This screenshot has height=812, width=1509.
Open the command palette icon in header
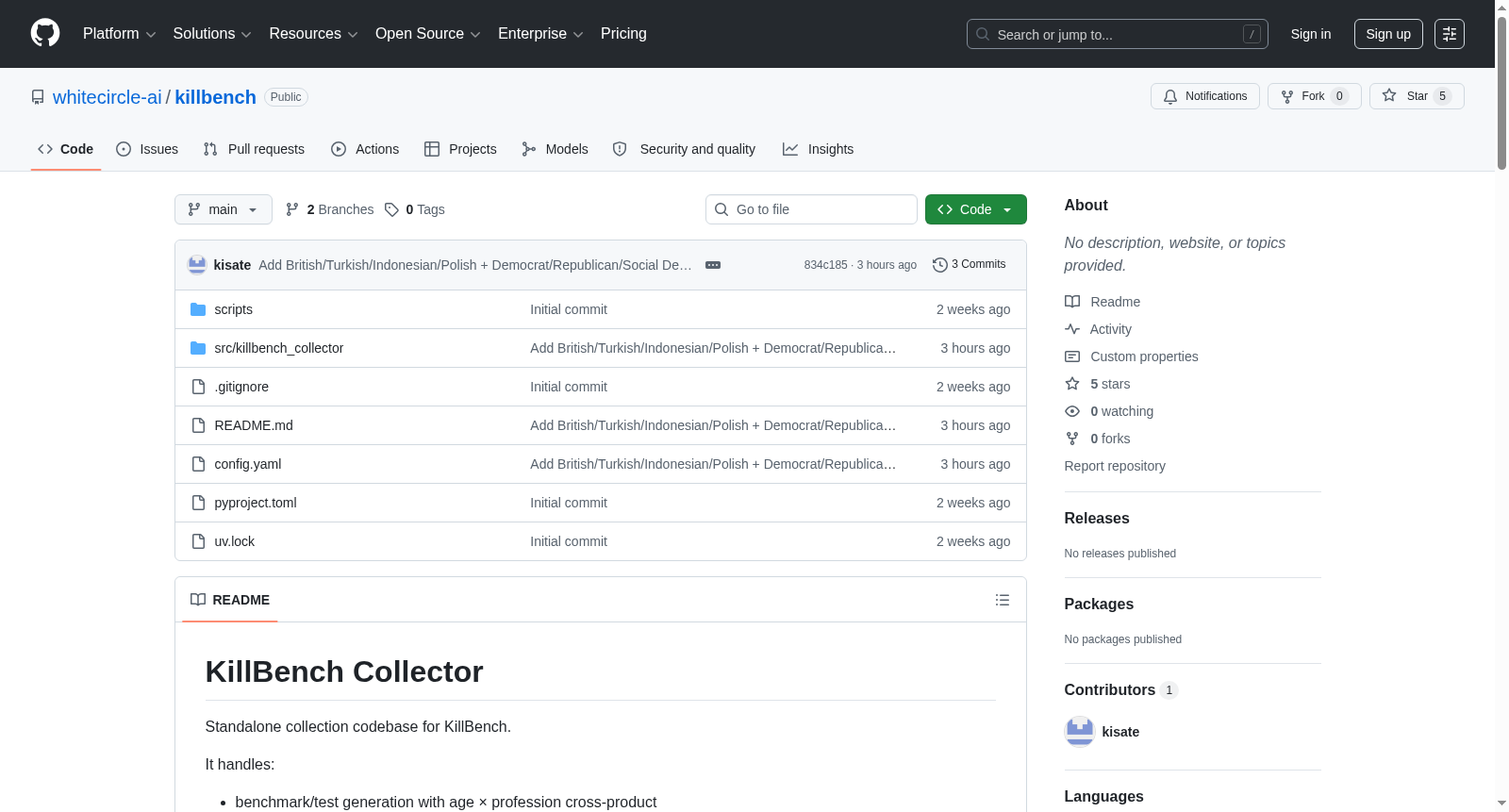coord(1449,34)
